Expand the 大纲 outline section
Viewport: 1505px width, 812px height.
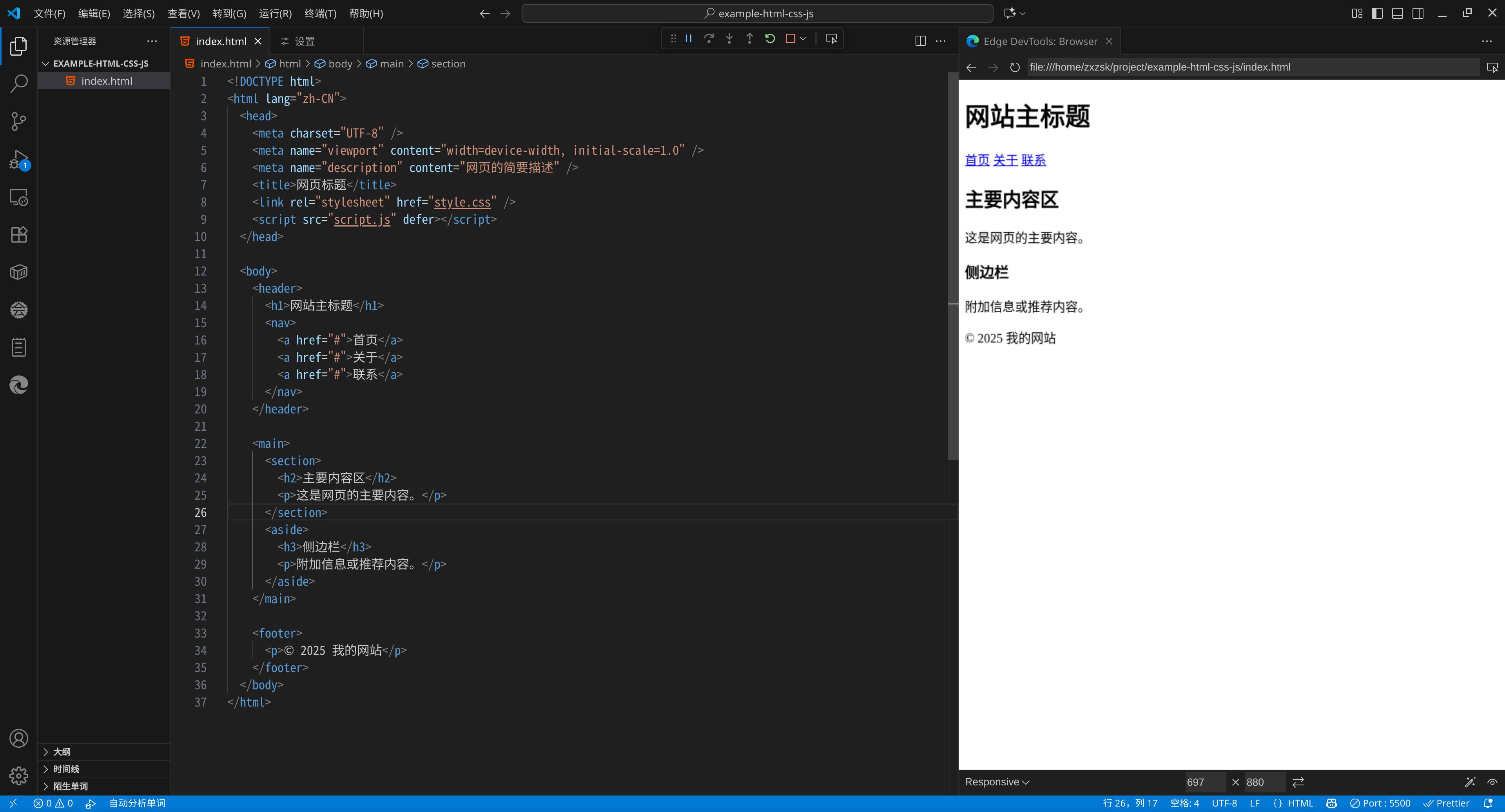(x=62, y=752)
